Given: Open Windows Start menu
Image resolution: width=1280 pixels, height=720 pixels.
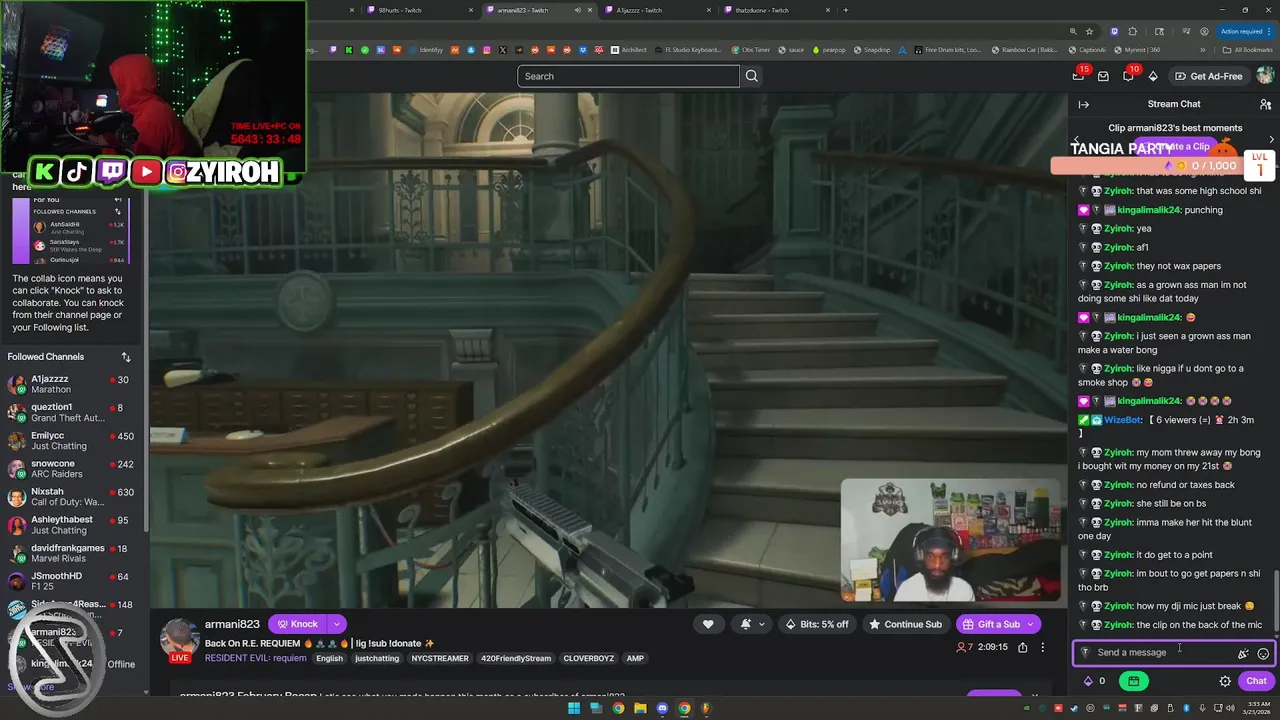Looking at the screenshot, I should point(574,708).
